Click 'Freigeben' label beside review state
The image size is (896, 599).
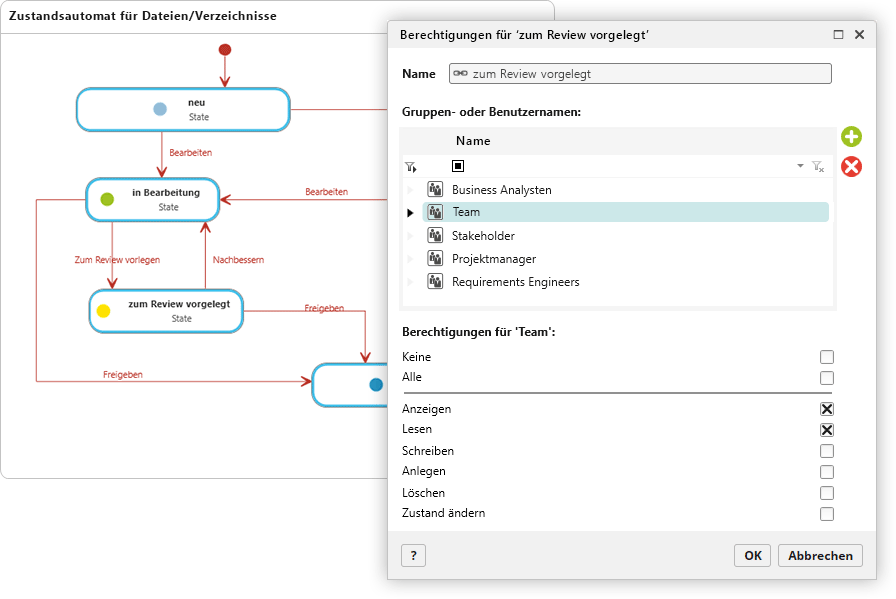(x=324, y=308)
